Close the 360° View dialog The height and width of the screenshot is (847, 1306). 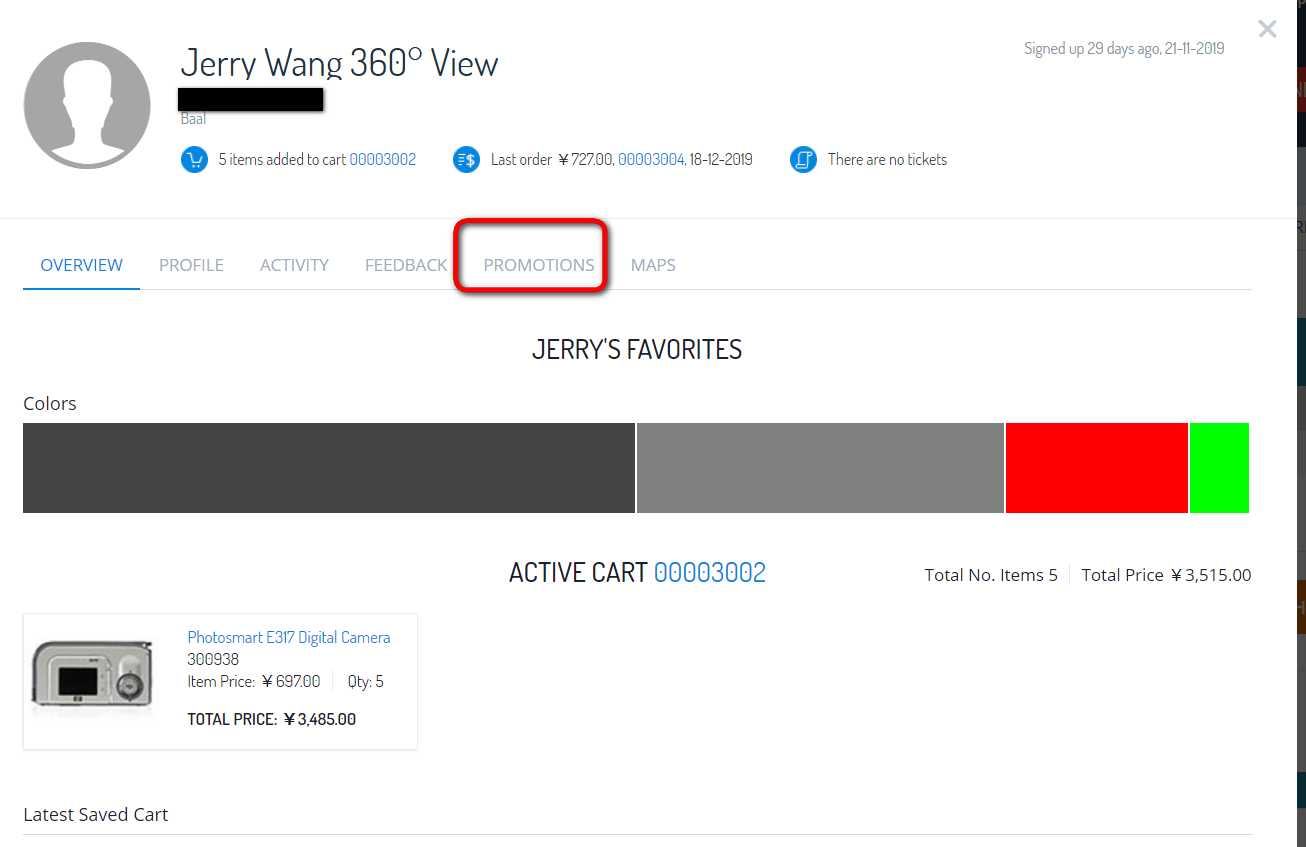[1267, 29]
